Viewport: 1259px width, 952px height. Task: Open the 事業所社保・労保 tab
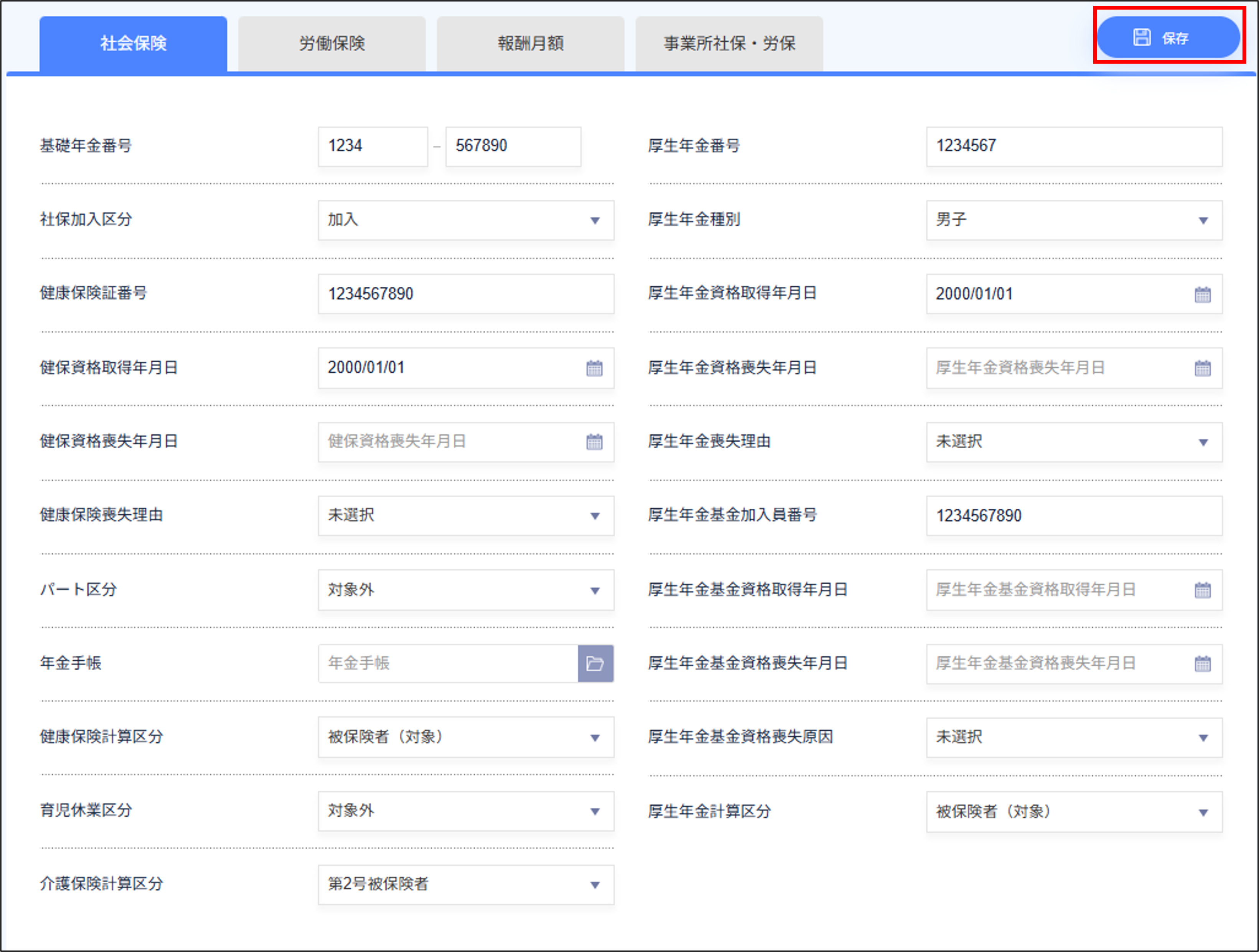[x=728, y=43]
